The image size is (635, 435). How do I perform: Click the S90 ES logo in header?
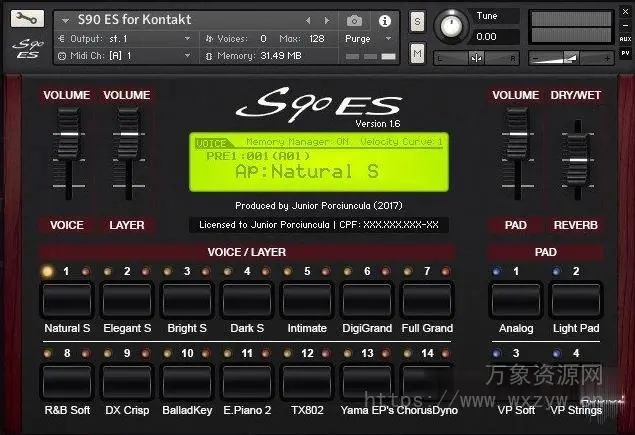click(28, 49)
